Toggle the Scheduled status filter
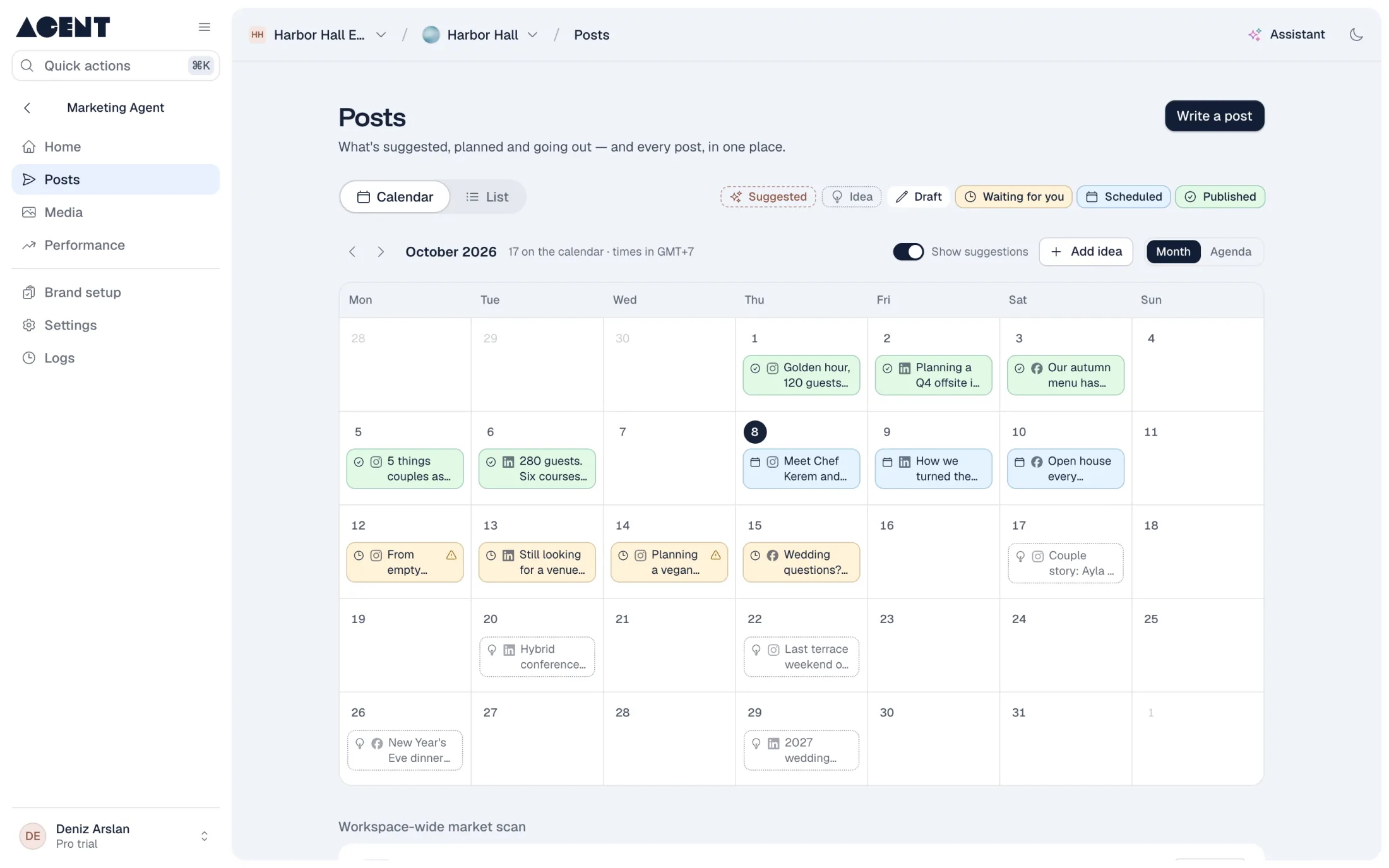This screenshot has width=1389, height=868. click(1124, 197)
